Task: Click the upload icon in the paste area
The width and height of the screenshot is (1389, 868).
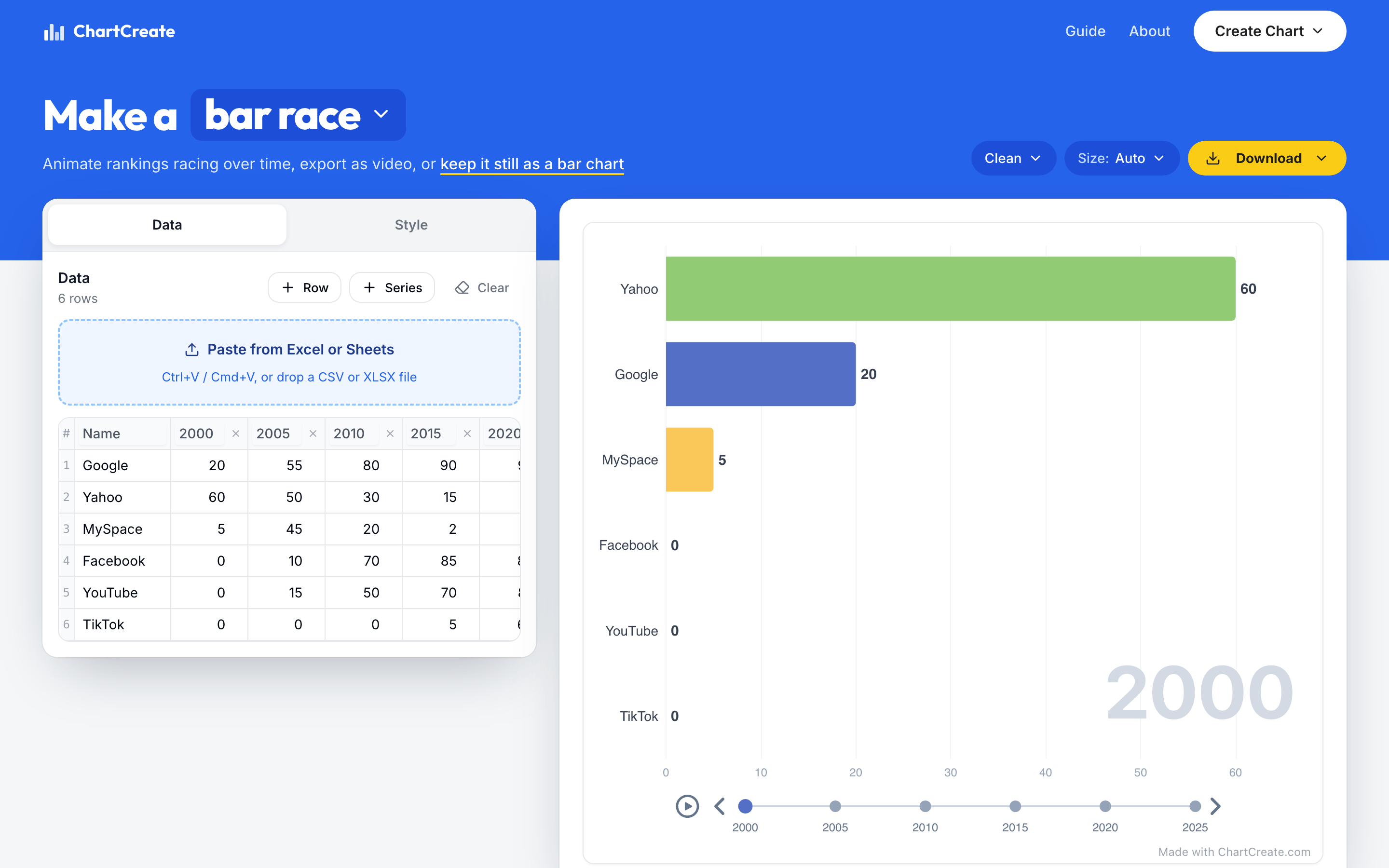Action: point(191,350)
